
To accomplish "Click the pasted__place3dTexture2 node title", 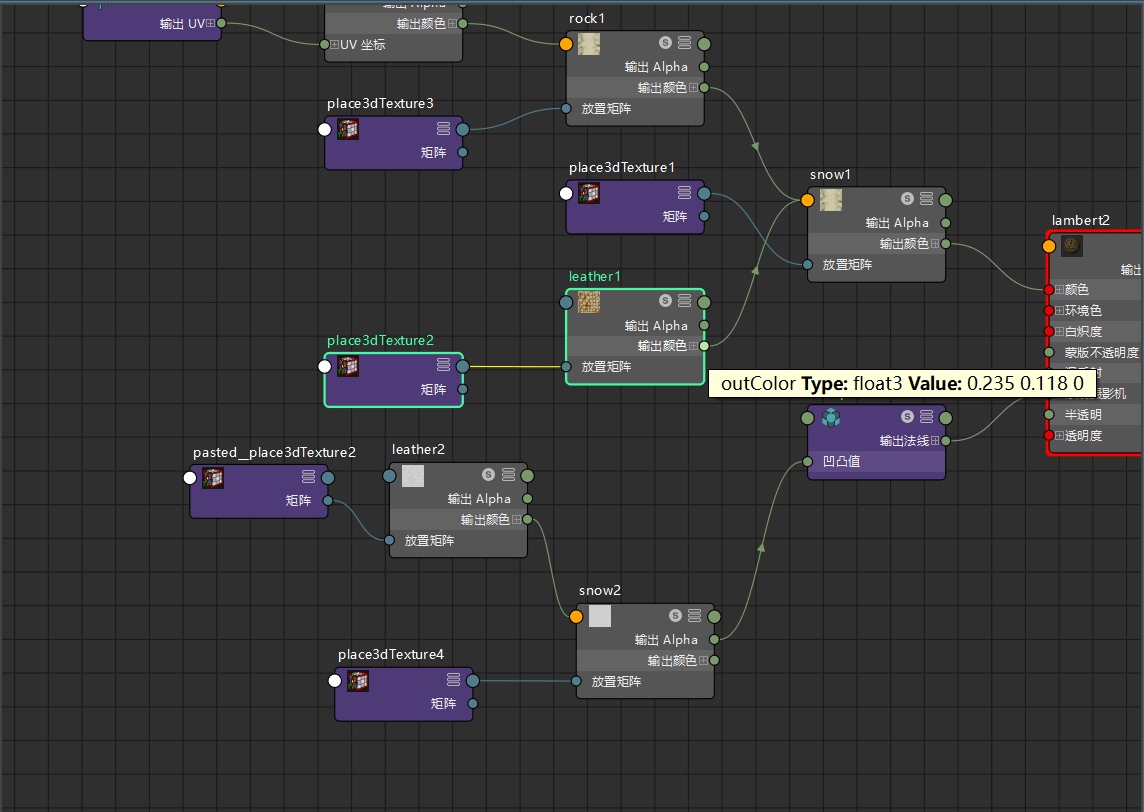I will pos(274,452).
